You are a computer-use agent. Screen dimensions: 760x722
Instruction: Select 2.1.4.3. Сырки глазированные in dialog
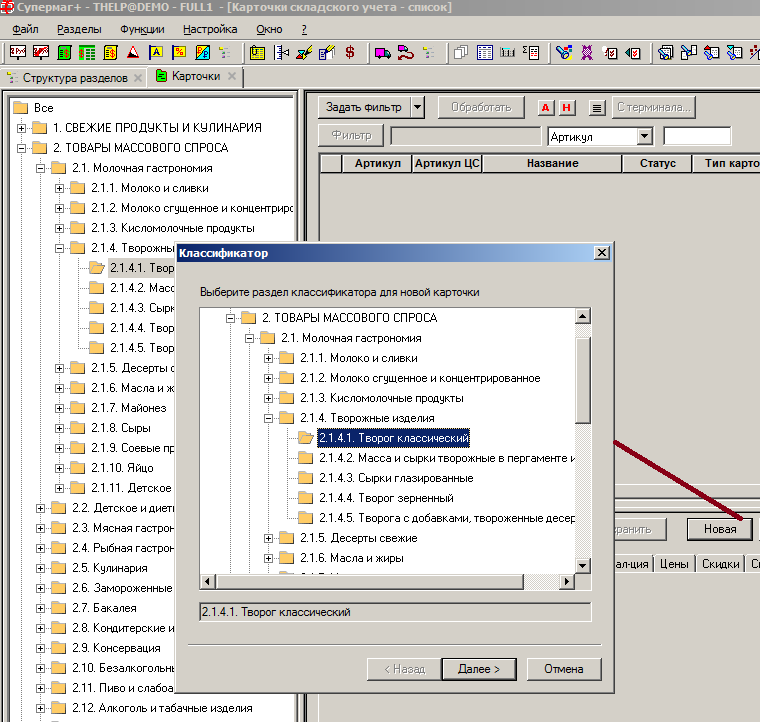[396, 478]
